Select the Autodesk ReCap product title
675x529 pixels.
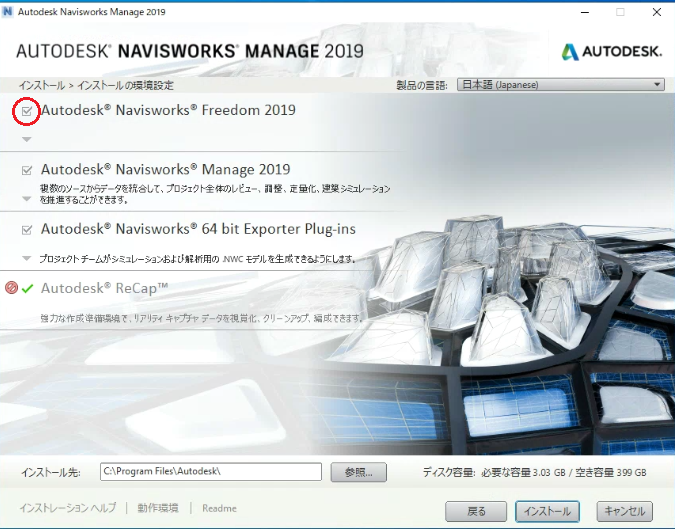[x=105, y=288]
